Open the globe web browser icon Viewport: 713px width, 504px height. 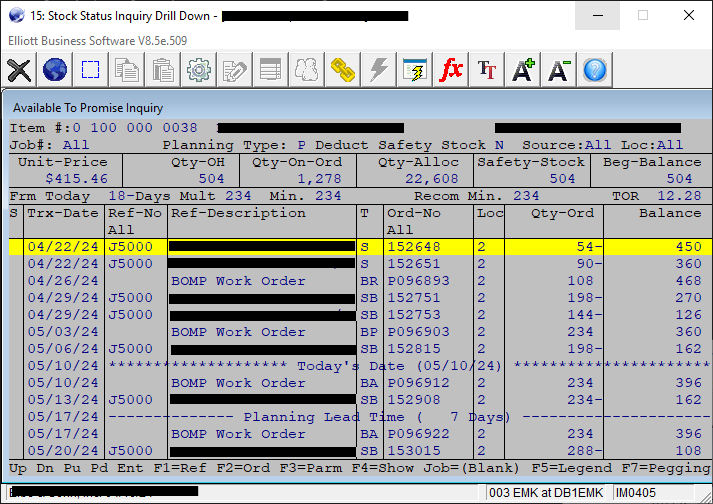pyautogui.click(x=55, y=70)
